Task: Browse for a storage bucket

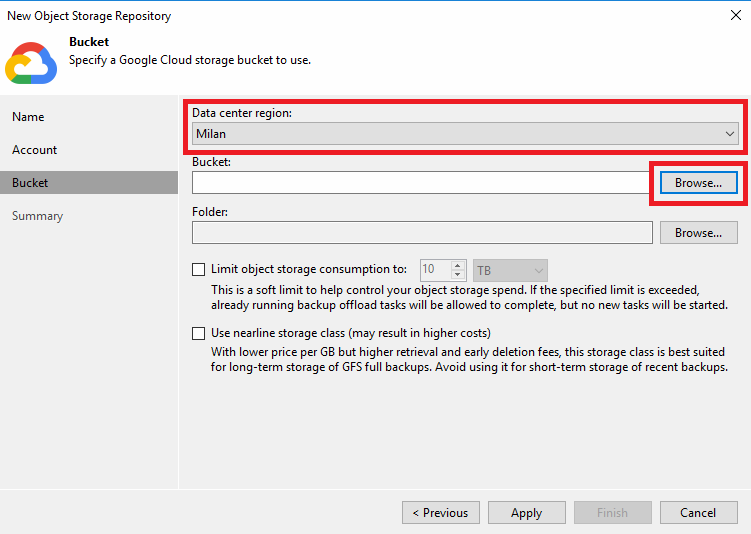Action: point(698,183)
